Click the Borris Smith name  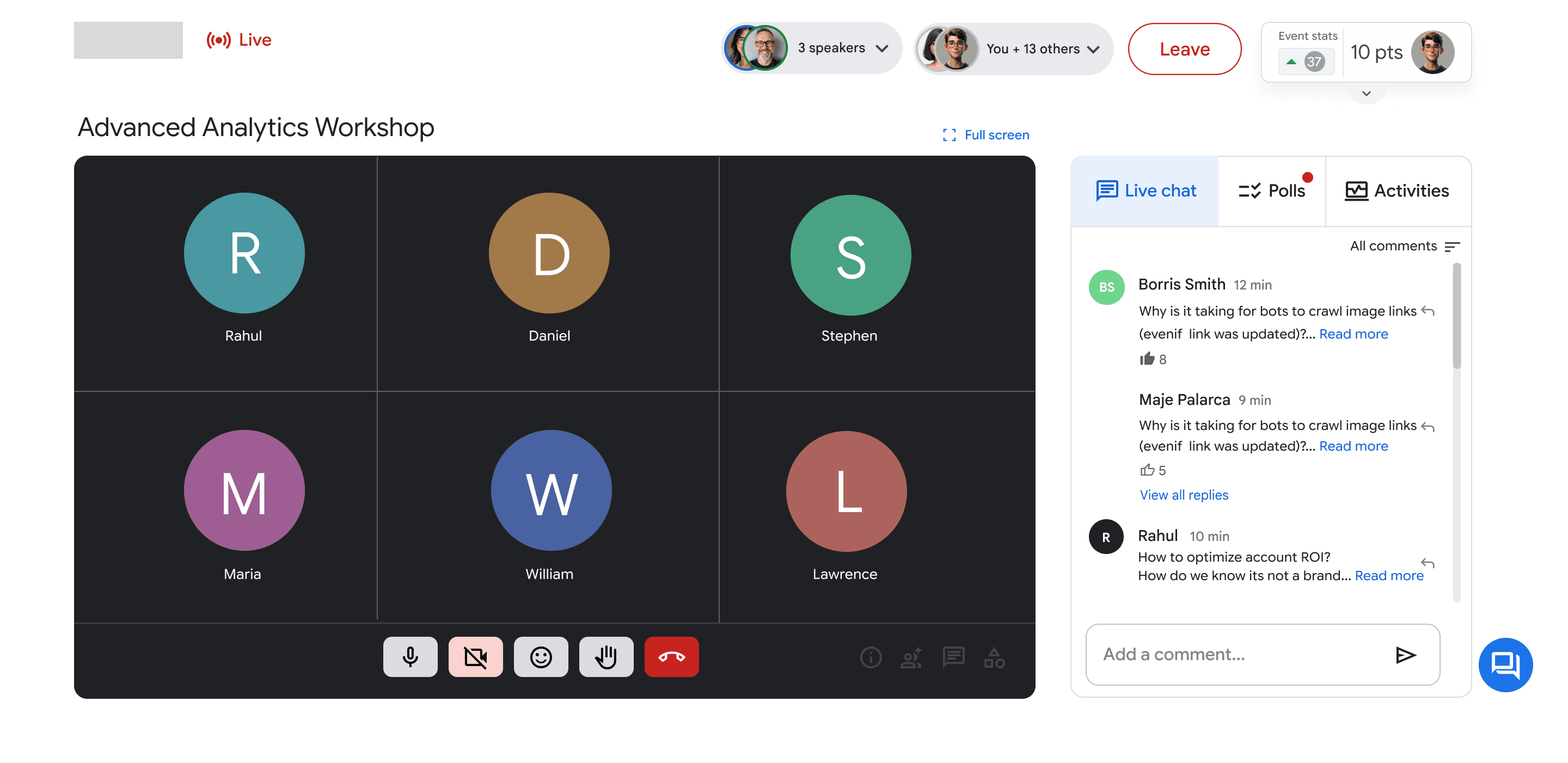[1181, 284]
